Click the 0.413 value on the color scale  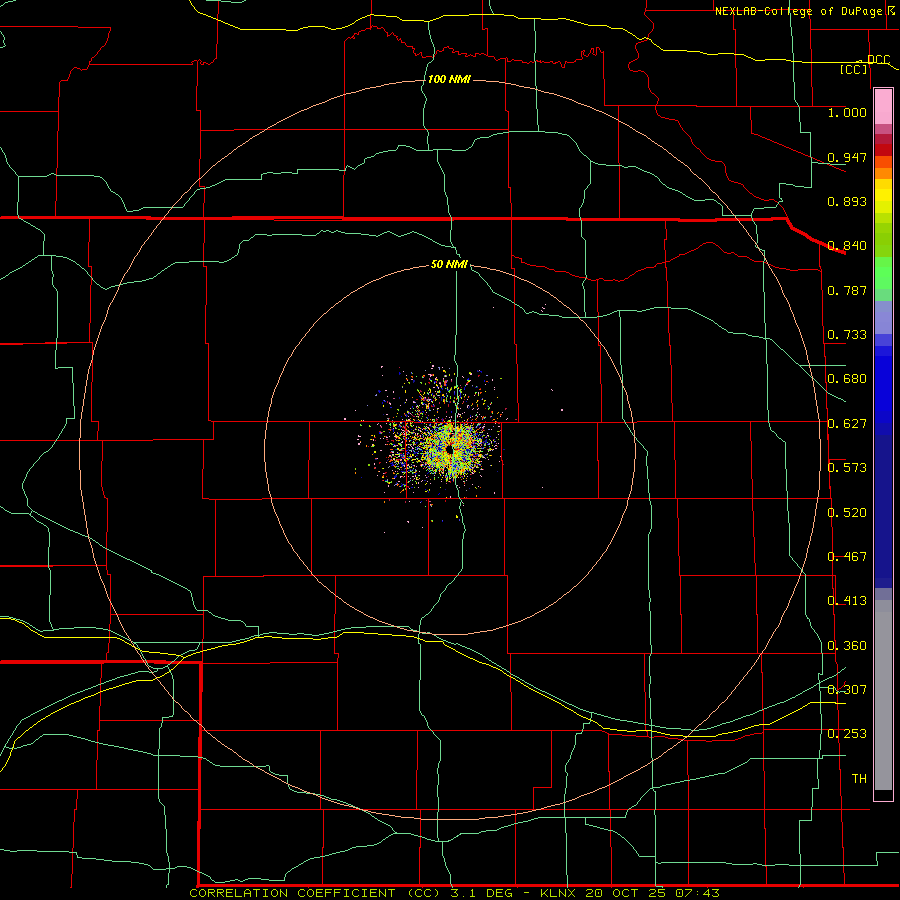click(x=847, y=601)
